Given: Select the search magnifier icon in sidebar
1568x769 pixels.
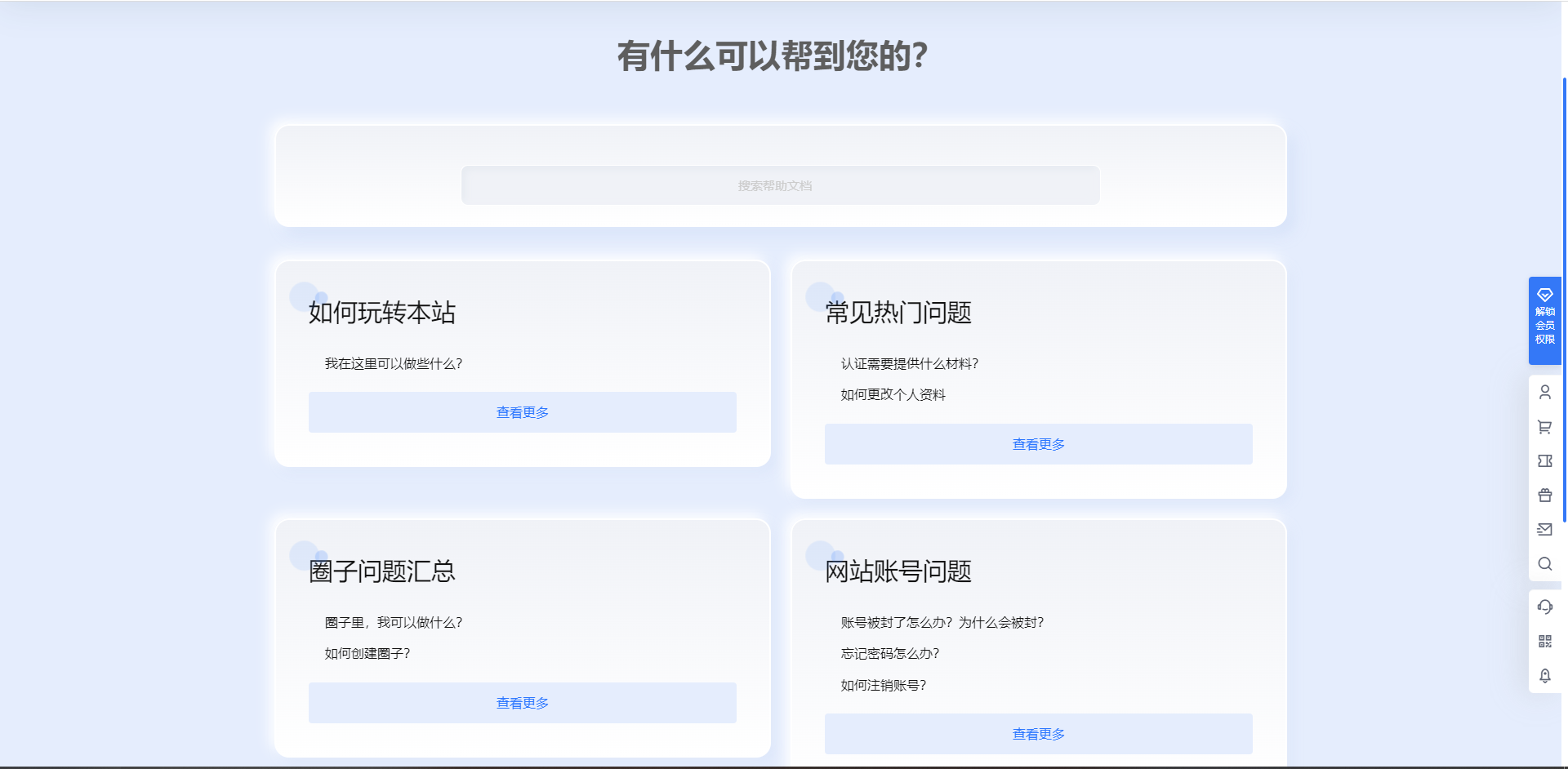Looking at the screenshot, I should [x=1545, y=564].
